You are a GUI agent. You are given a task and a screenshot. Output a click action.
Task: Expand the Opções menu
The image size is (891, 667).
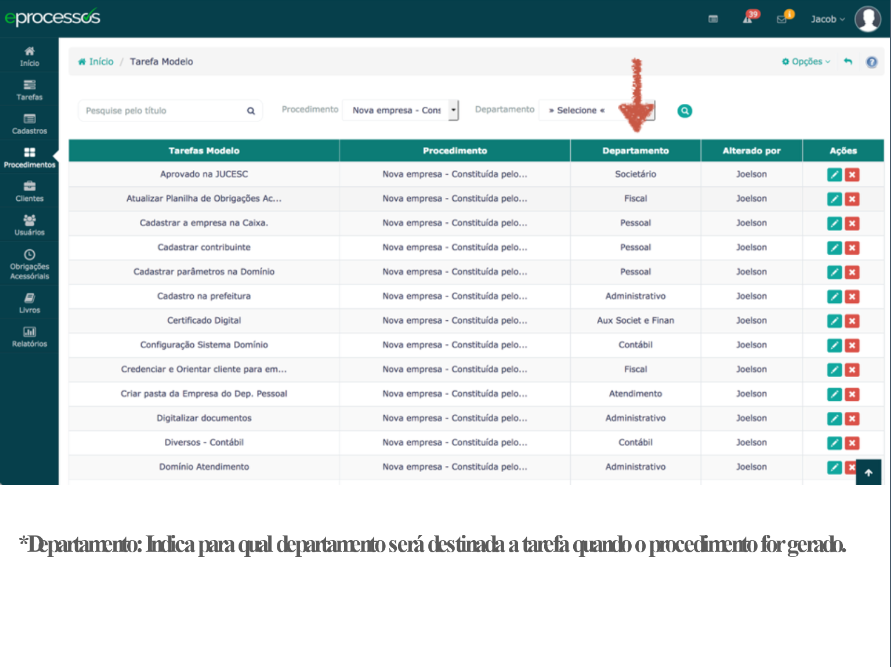pos(806,62)
